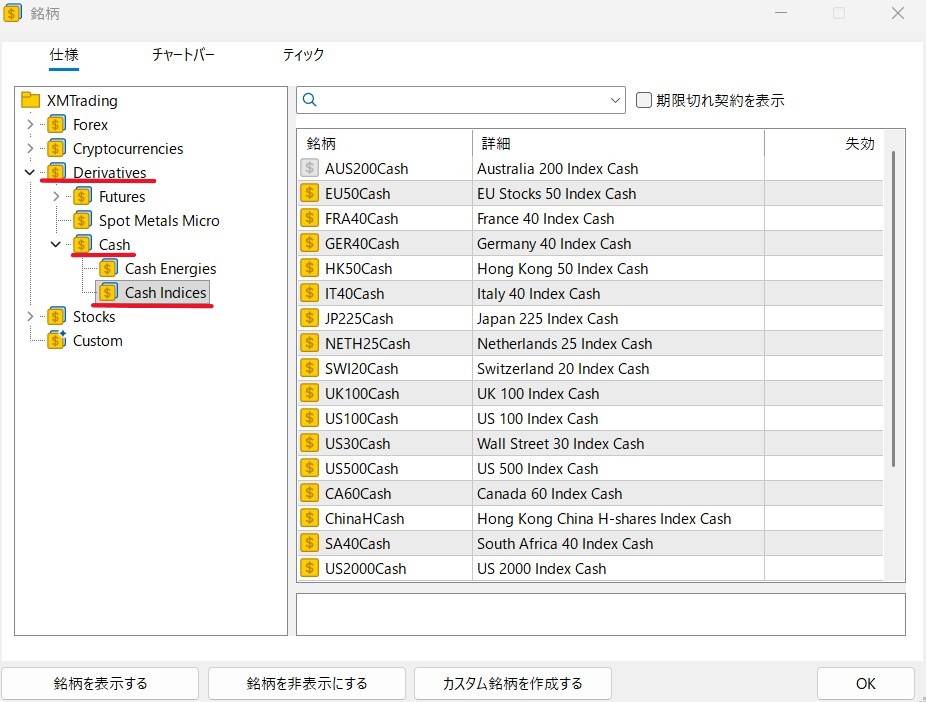Click the Cryptocurrencies group coin icon

click(56, 148)
